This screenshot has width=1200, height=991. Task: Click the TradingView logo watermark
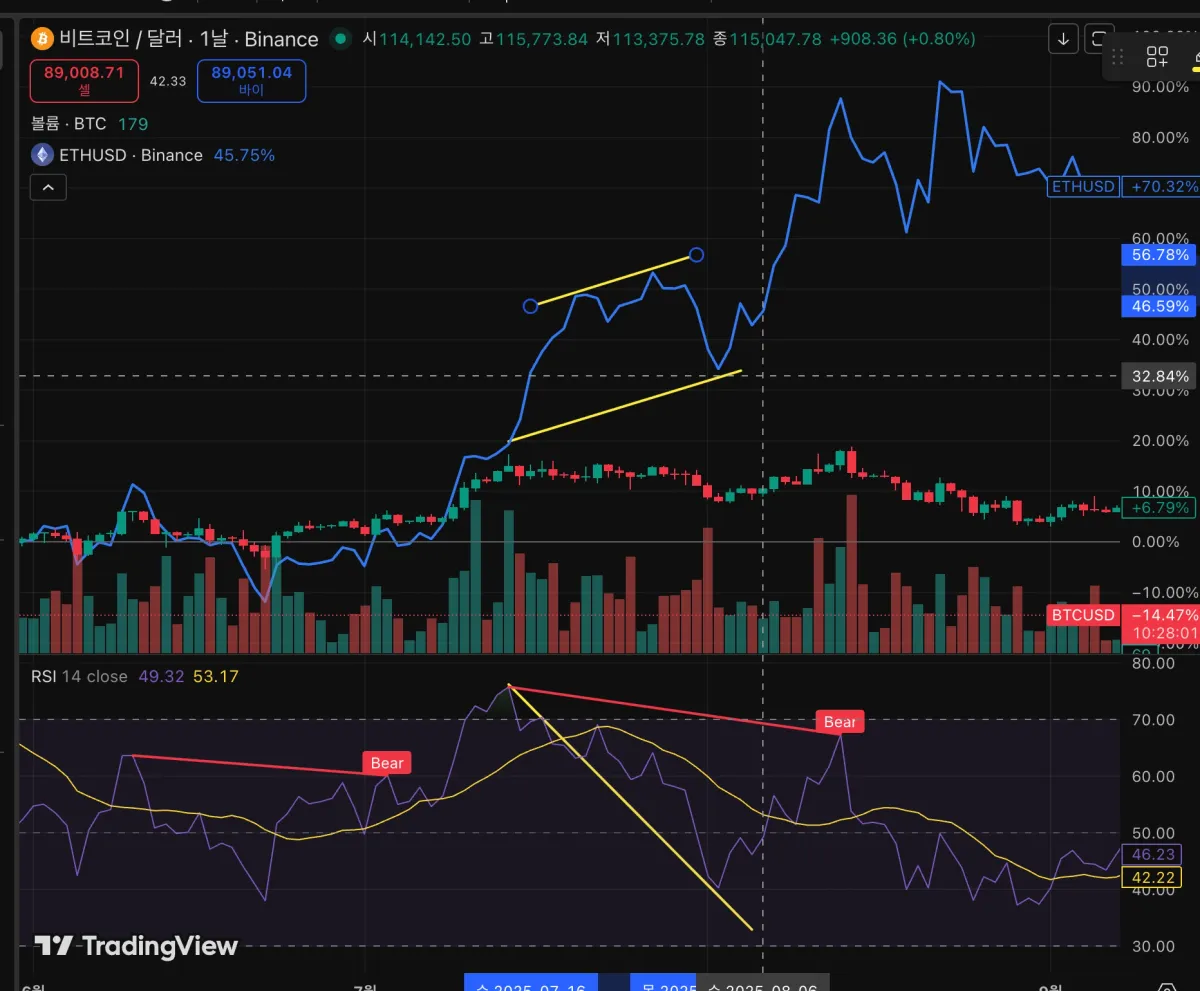pyautogui.click(x=137, y=946)
